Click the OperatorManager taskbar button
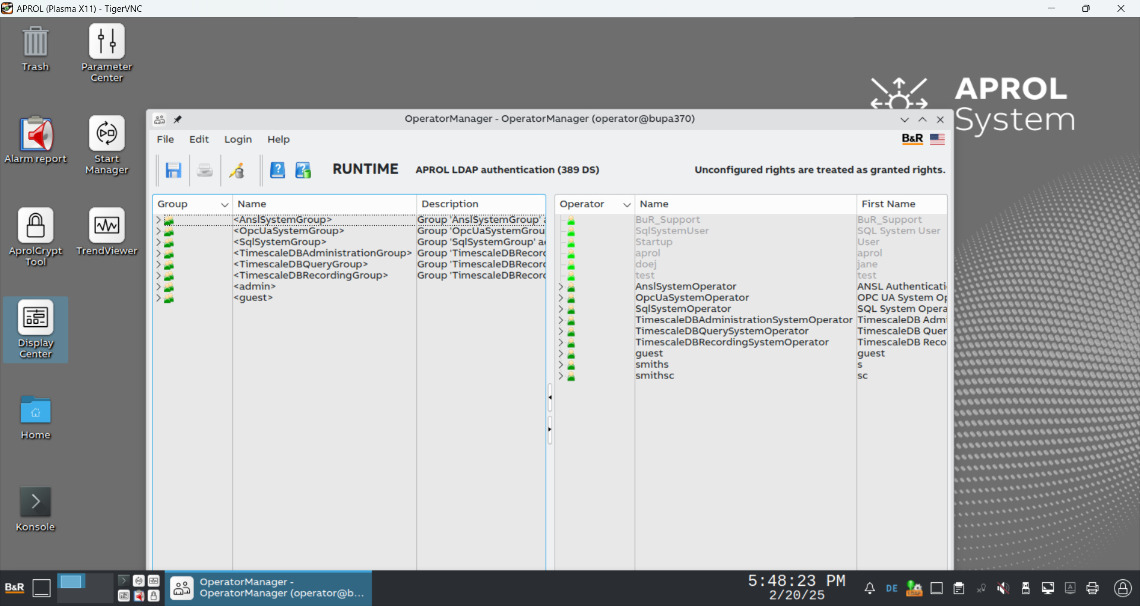Screen dimensions: 1140x606 pyautogui.click(x=268, y=588)
